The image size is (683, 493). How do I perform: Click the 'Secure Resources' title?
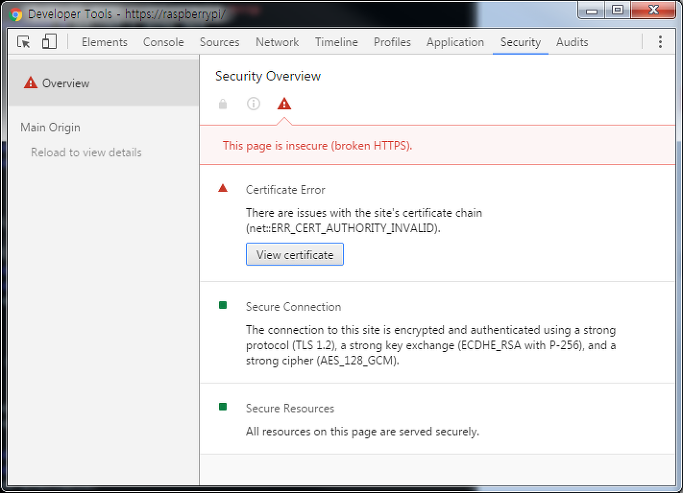(290, 409)
